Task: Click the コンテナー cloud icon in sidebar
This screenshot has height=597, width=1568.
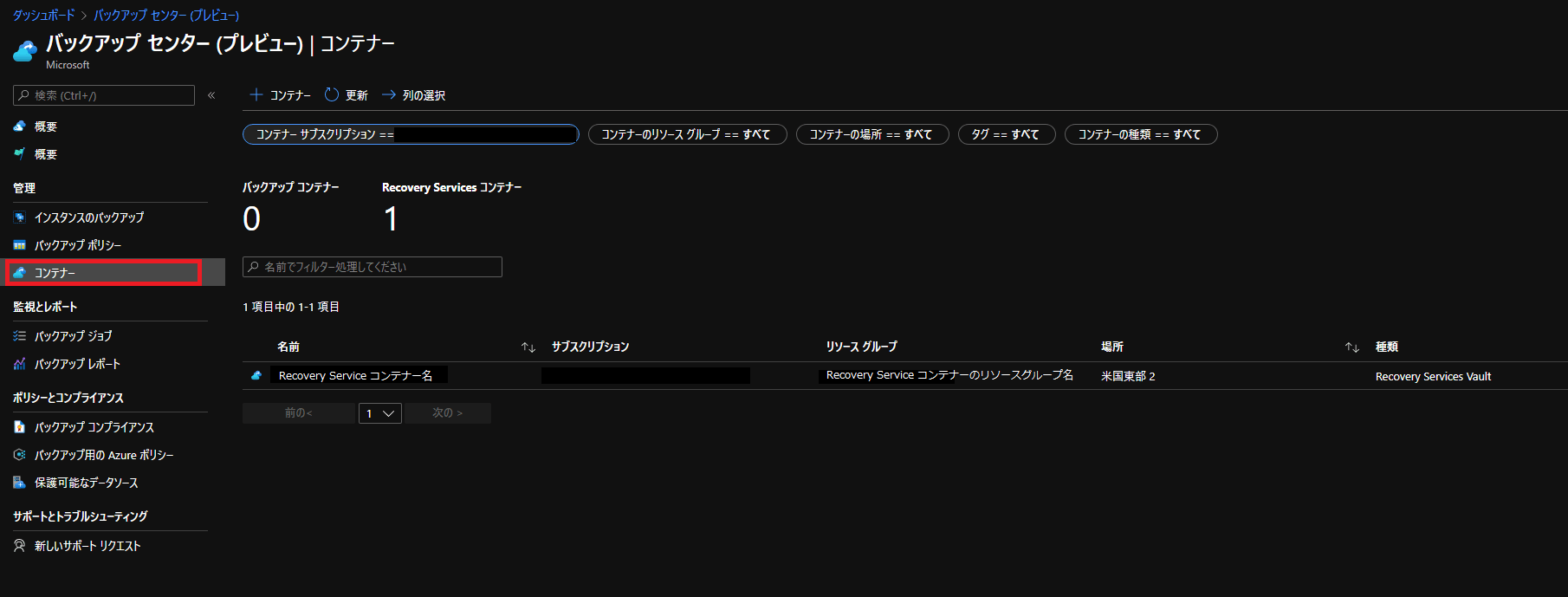Action: (x=19, y=273)
